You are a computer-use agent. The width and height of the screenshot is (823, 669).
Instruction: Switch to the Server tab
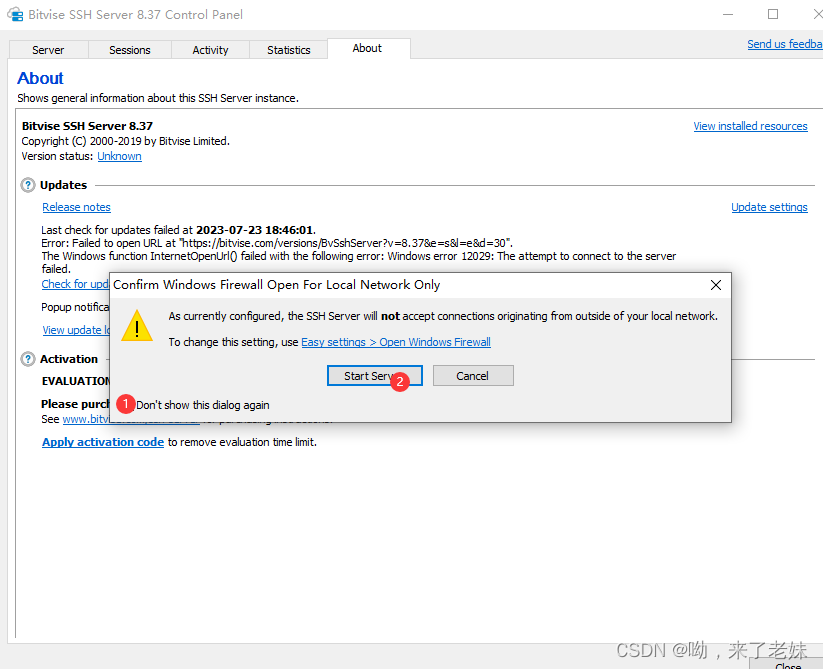(48, 49)
